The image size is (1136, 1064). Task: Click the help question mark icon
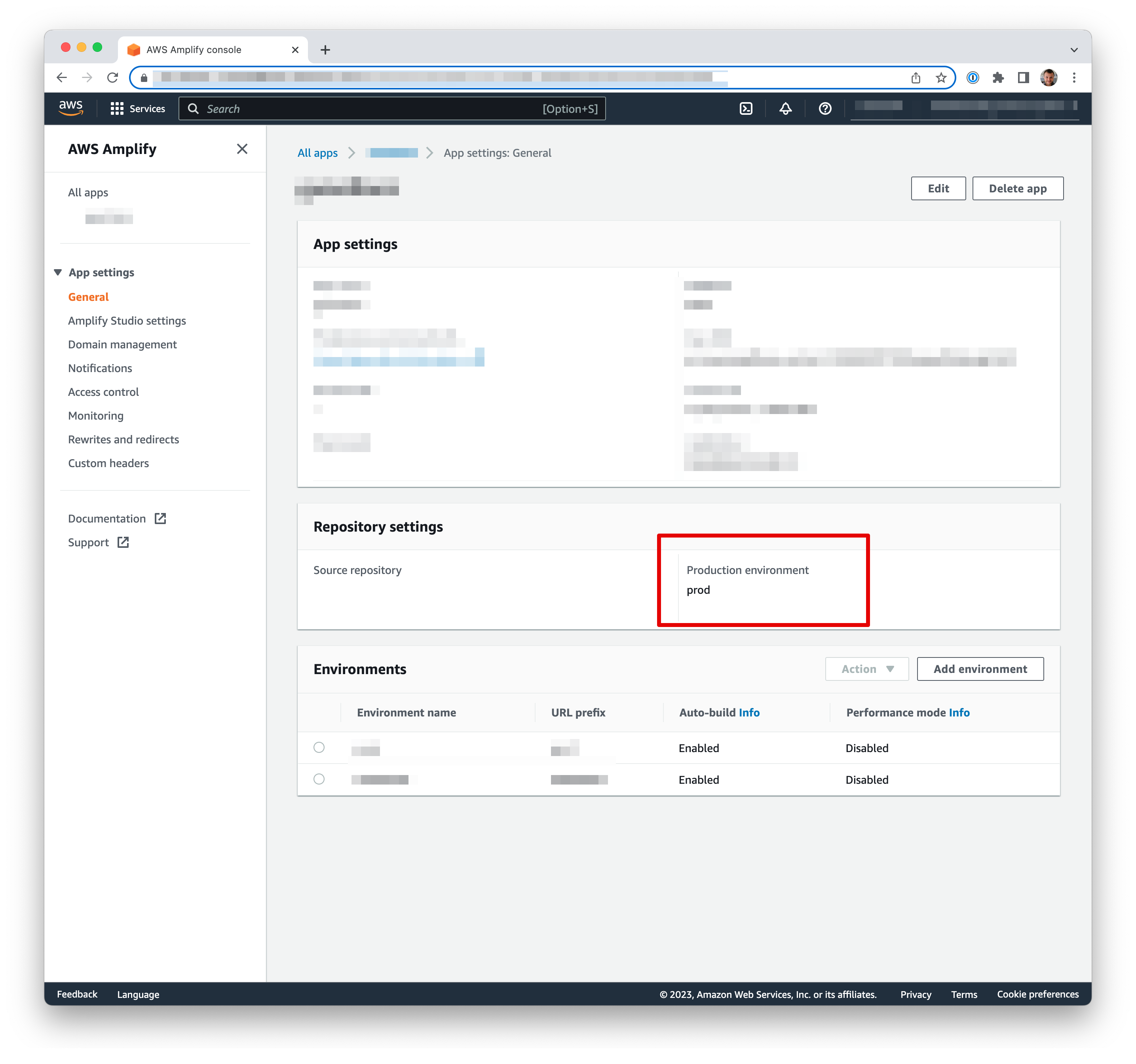coord(824,108)
